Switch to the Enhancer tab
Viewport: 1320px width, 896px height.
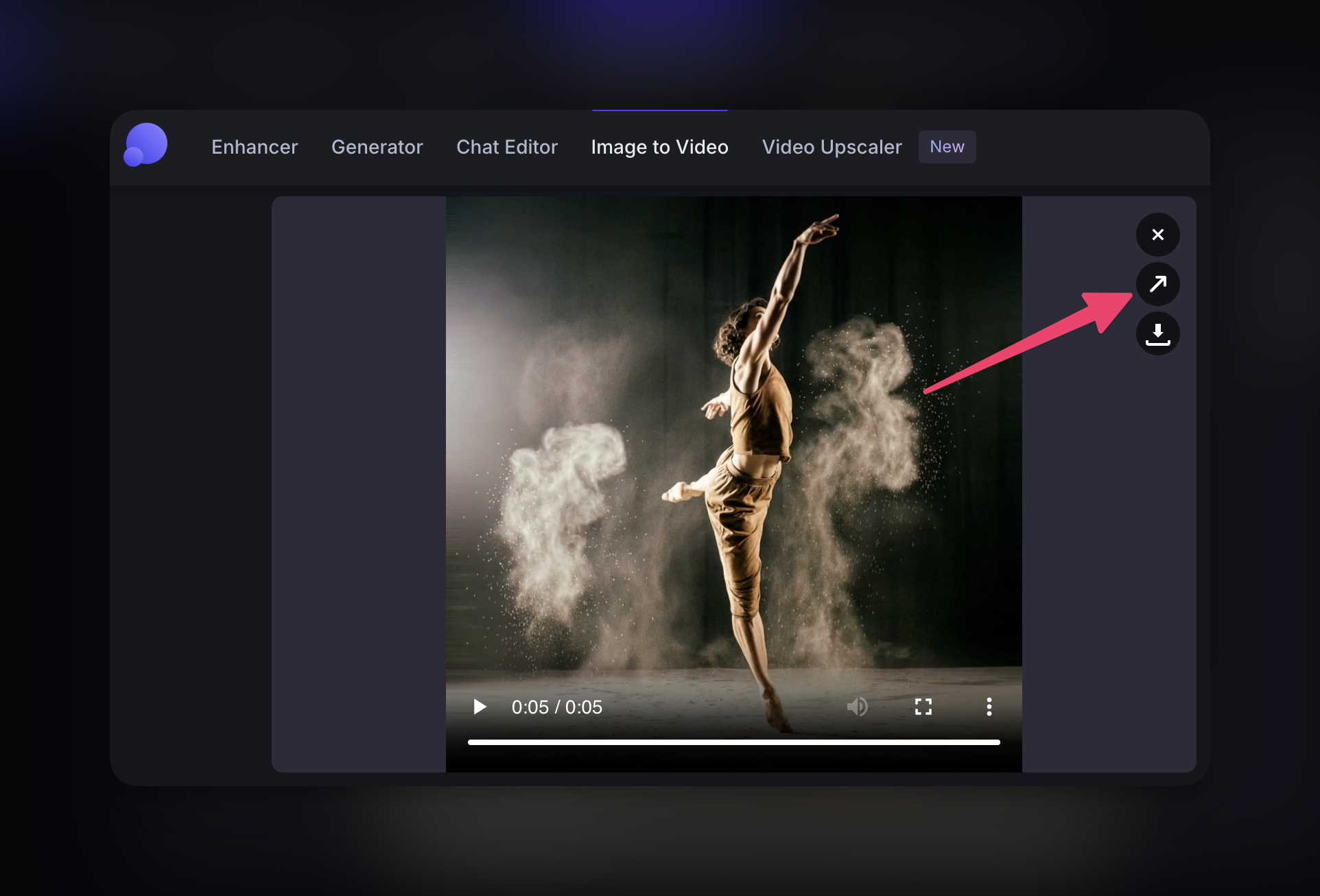pyautogui.click(x=255, y=147)
